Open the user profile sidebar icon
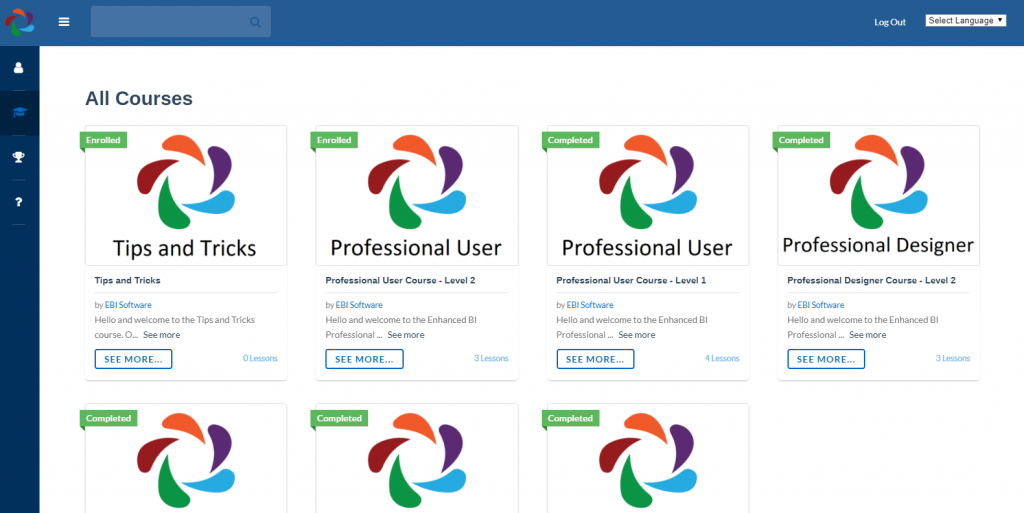The image size is (1024, 513). [x=18, y=67]
